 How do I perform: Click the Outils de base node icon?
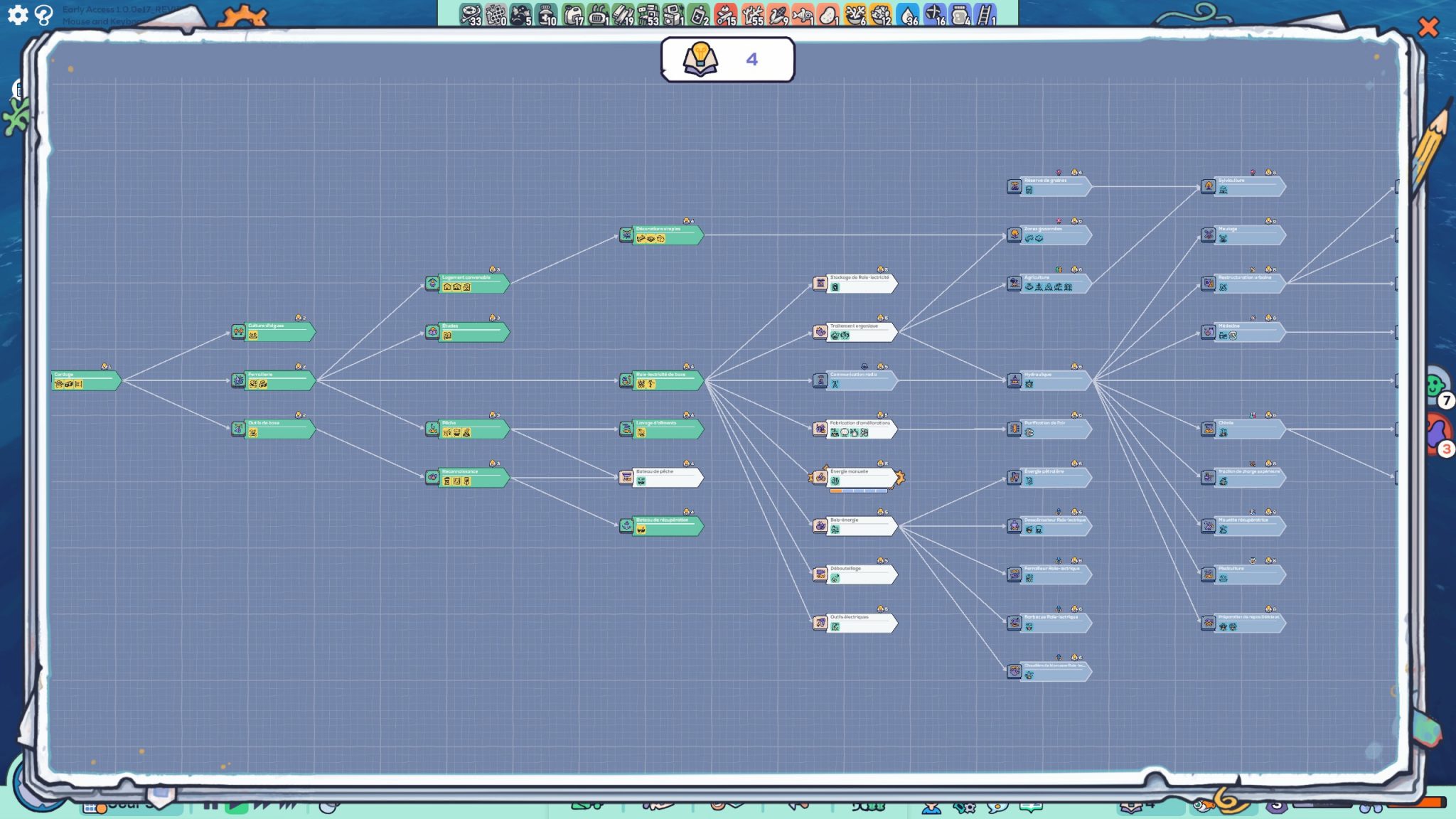pos(238,429)
